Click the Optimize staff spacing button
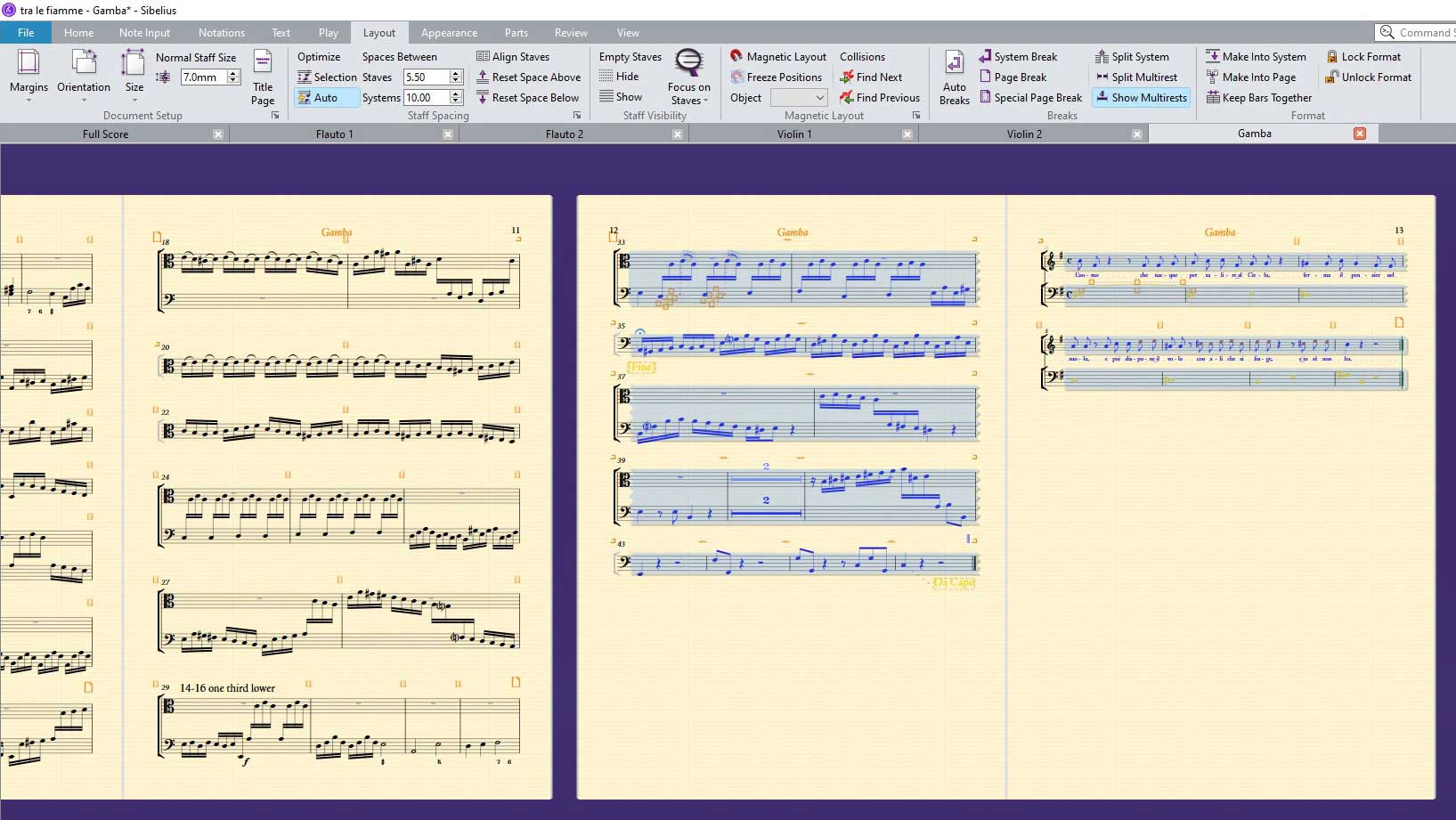Image resolution: width=1456 pixels, height=820 pixels. pos(319,57)
